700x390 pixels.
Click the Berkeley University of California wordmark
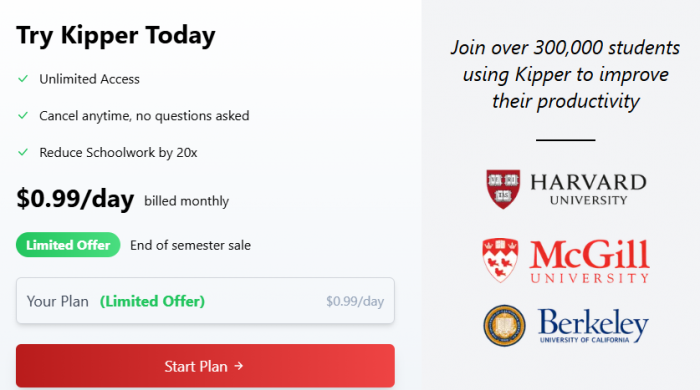593,326
